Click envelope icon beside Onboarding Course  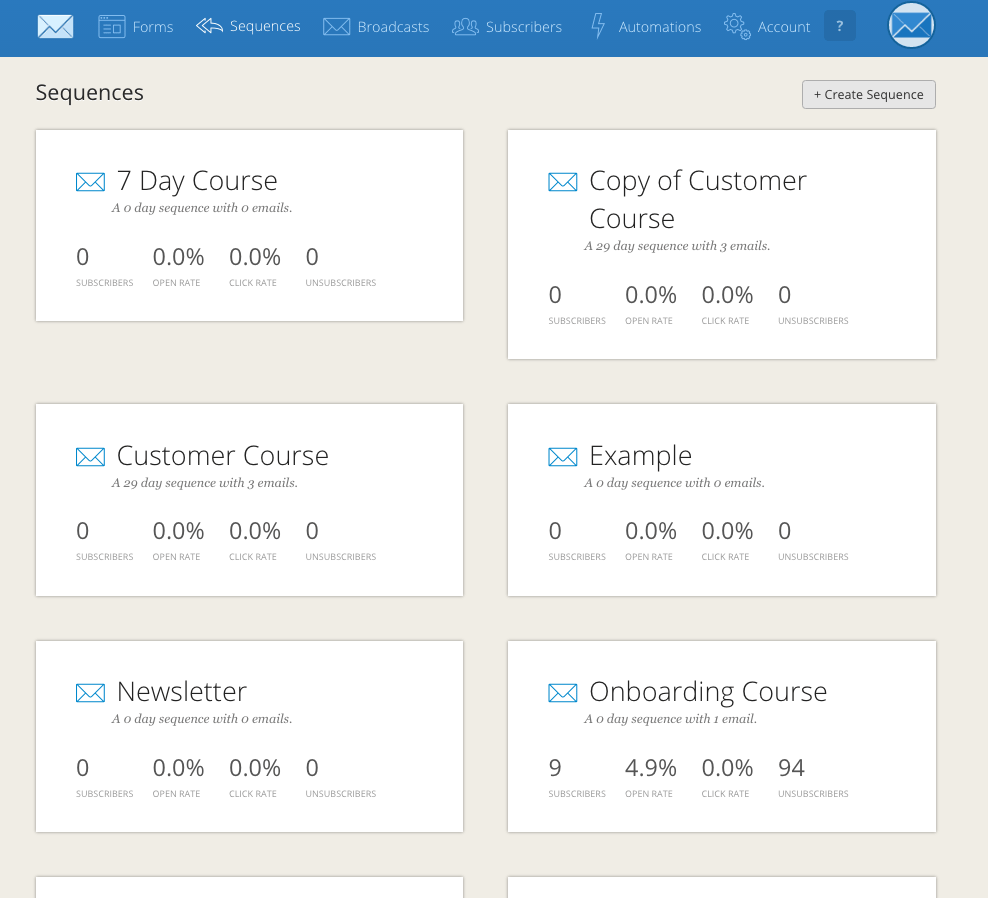[x=563, y=693]
